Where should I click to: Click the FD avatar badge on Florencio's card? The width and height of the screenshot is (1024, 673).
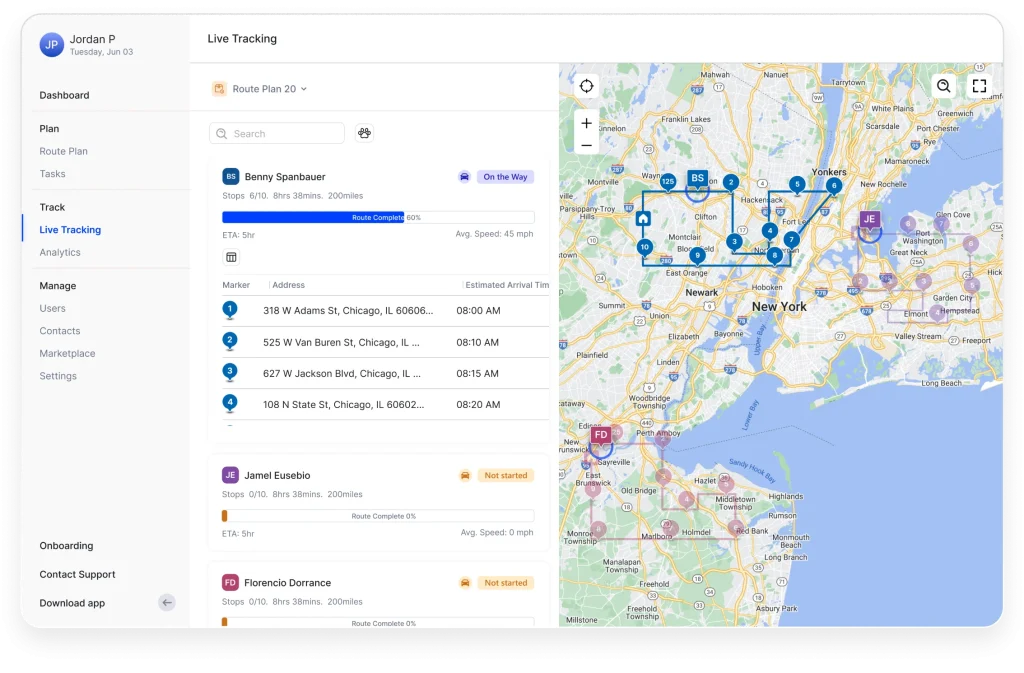click(x=230, y=583)
